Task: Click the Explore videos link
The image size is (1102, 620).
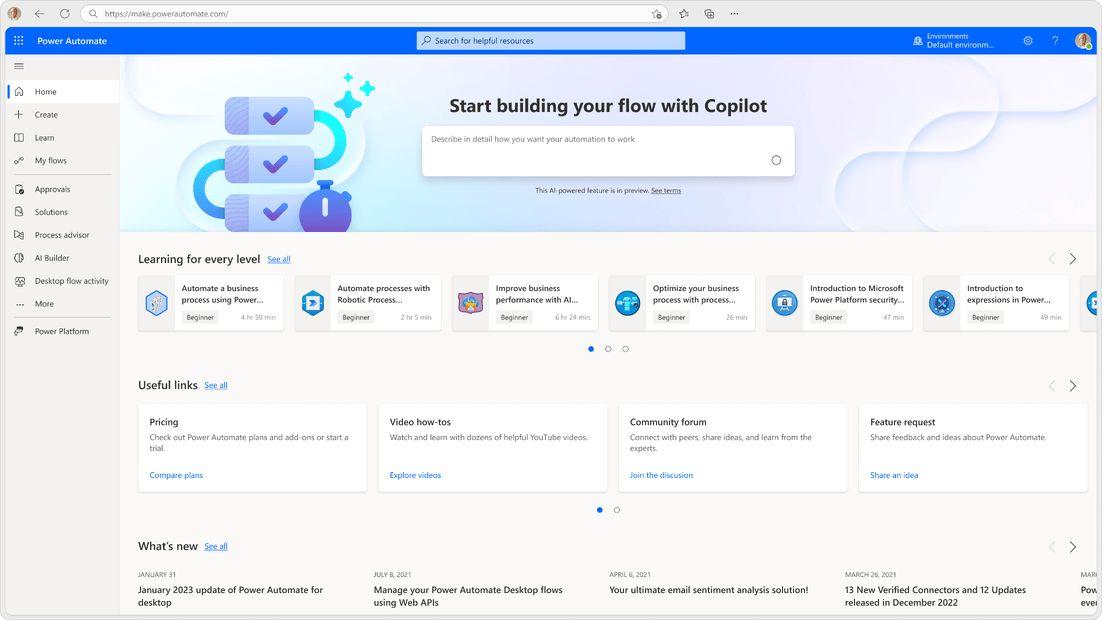Action: [415, 475]
